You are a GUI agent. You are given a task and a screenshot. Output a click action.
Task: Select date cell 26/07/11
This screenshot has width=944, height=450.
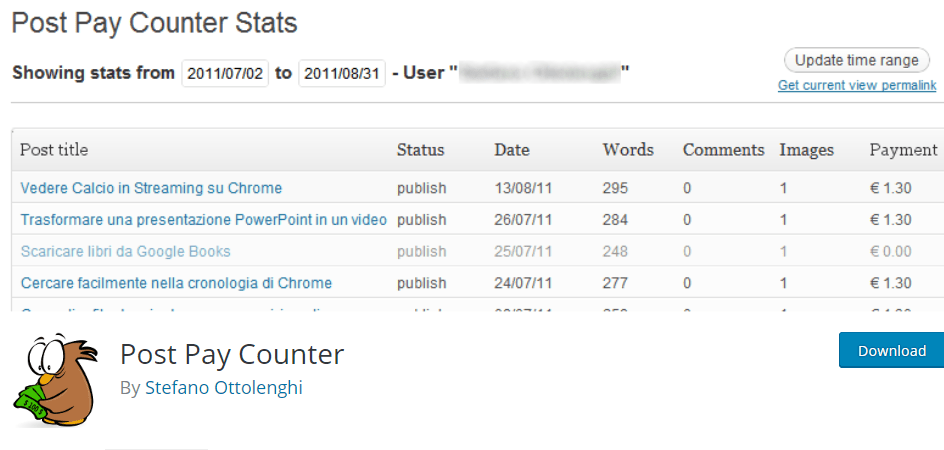click(x=523, y=220)
